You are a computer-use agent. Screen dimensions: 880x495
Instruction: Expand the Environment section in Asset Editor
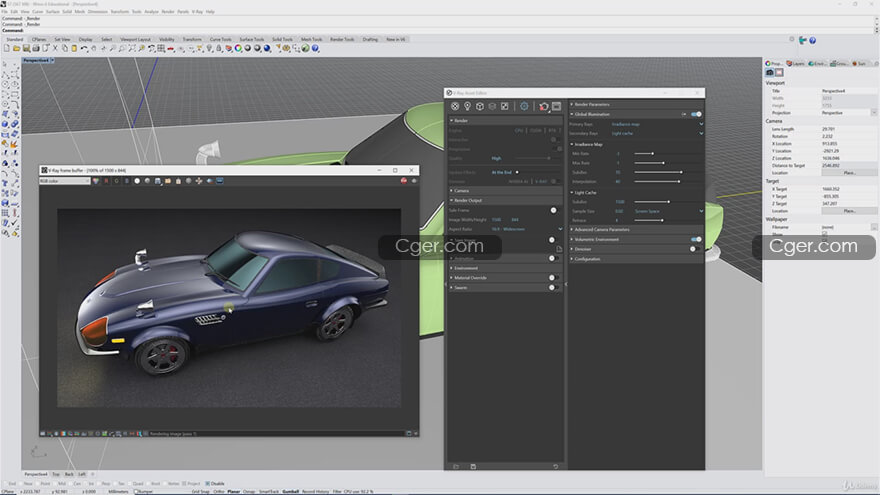click(x=505, y=268)
